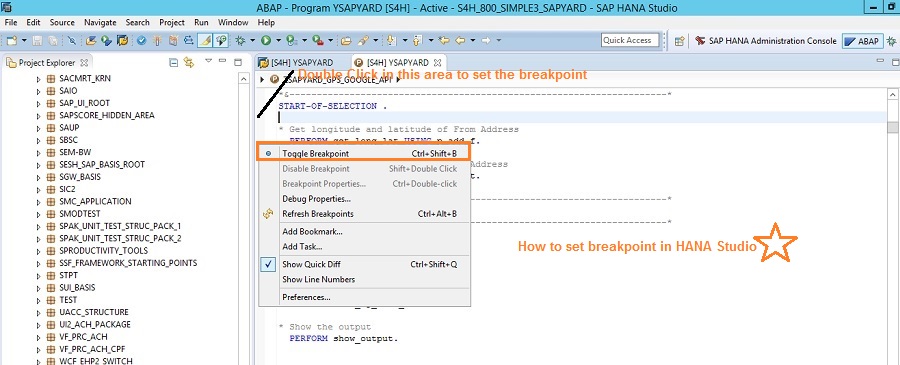Click the Activate object matchstick icon
900x365 pixels.
coord(157,41)
